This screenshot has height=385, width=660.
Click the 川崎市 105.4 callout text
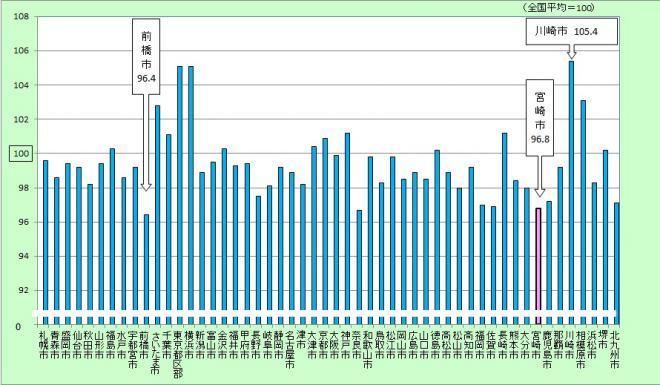(566, 31)
